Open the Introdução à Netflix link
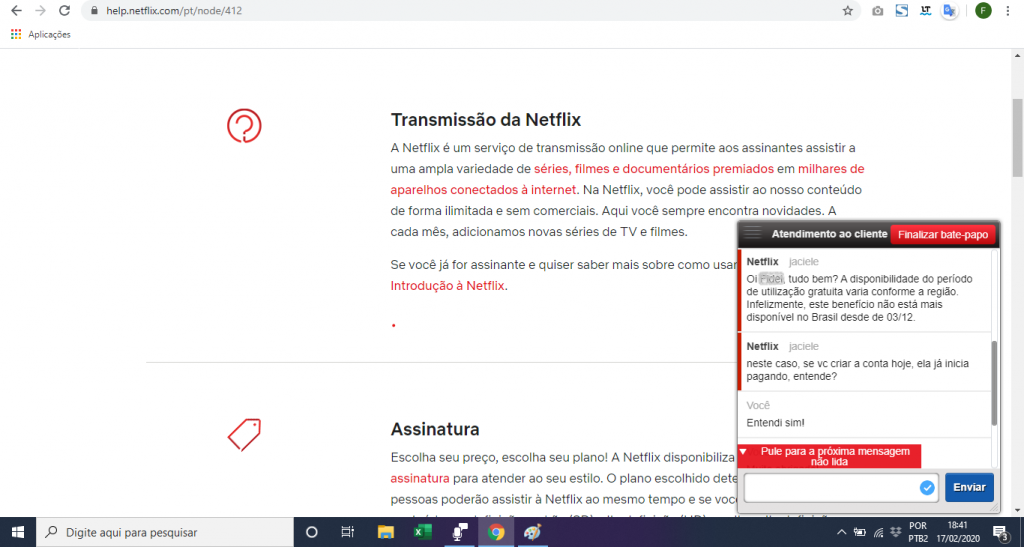The height and width of the screenshot is (547, 1024). [x=447, y=286]
